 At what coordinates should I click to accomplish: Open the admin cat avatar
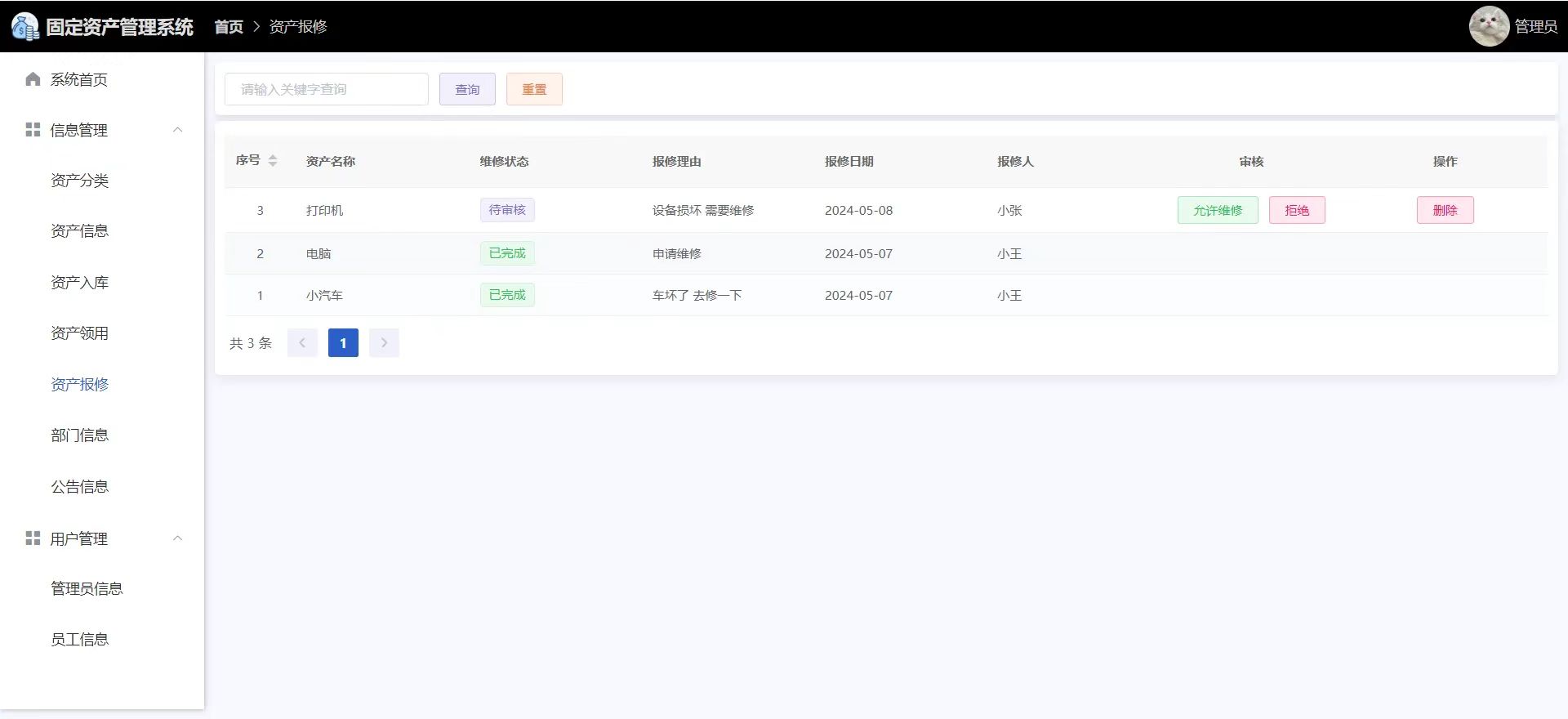(x=1489, y=26)
